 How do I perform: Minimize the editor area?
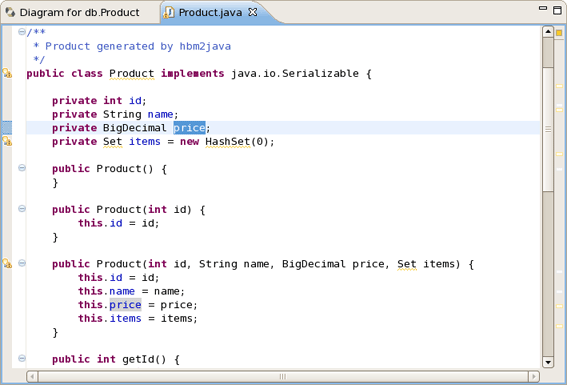pyautogui.click(x=543, y=8)
